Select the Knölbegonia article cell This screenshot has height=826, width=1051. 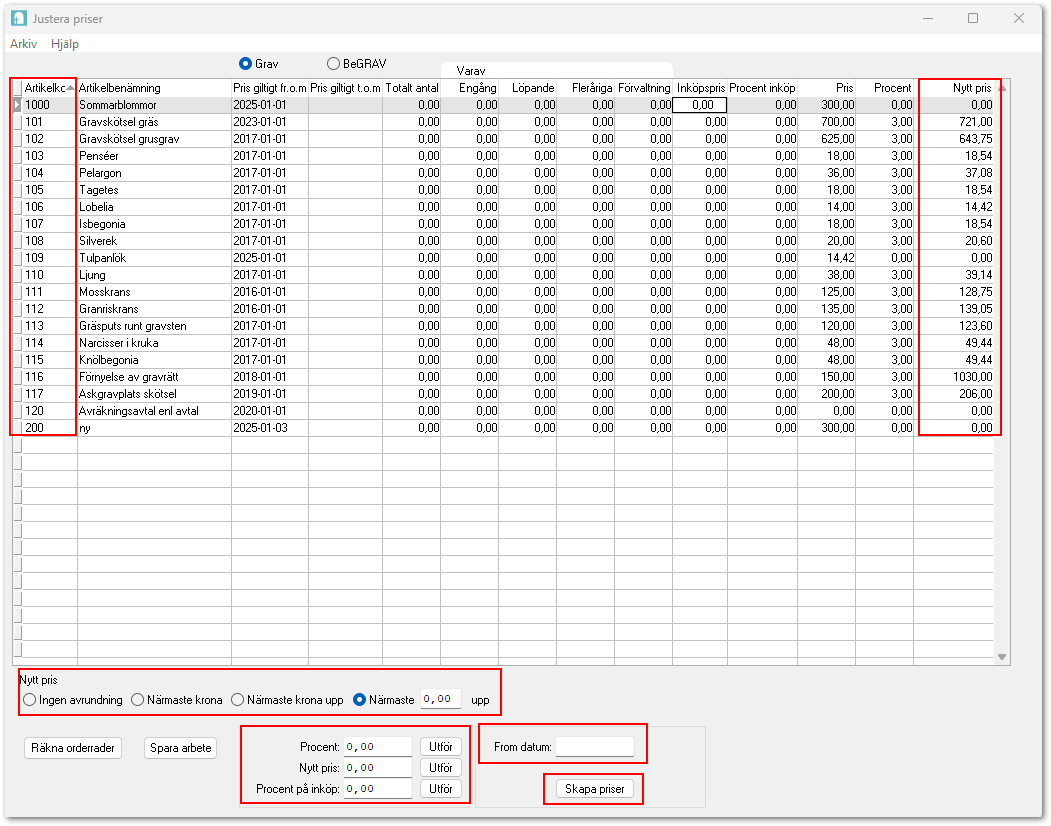point(154,359)
